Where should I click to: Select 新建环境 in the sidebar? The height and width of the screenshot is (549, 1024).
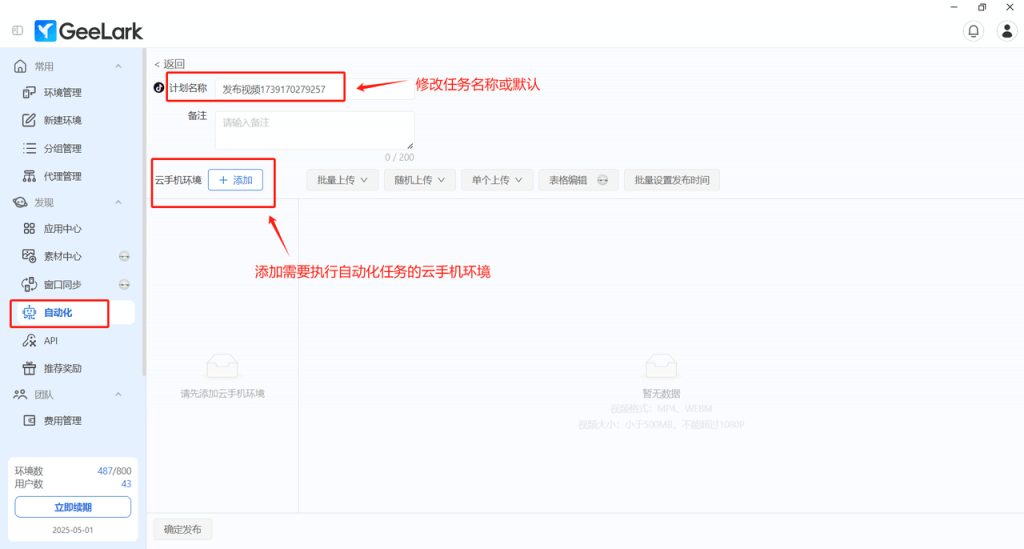(x=62, y=121)
